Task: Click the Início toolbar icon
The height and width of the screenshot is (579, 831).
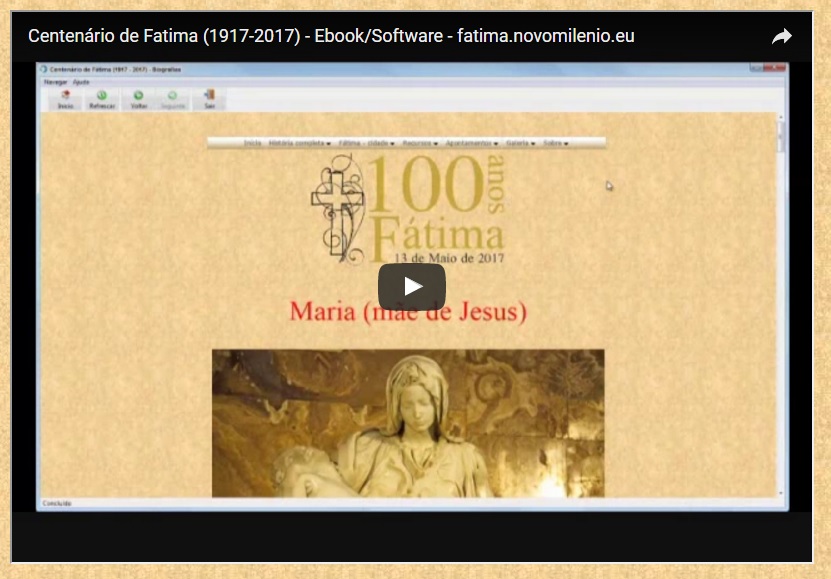Action: [65, 99]
